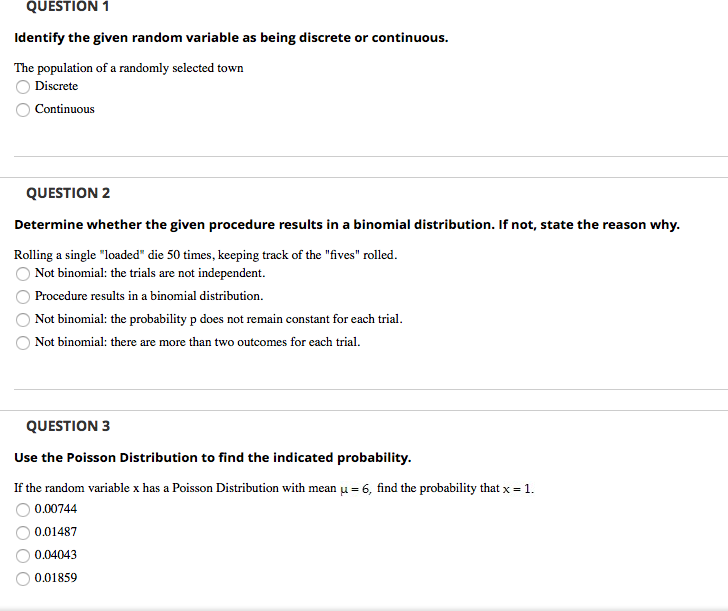Viewport: 728px width, 611px height.
Task: Pick answer 0.00744 for Question 3
Action: coord(23,510)
